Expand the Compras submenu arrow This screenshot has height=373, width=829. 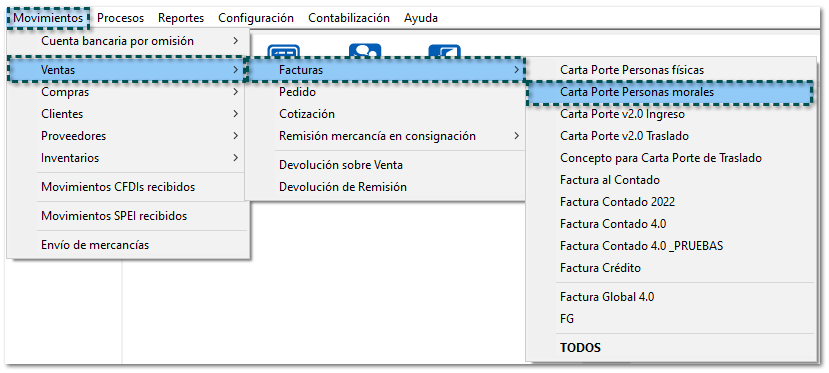(x=235, y=92)
